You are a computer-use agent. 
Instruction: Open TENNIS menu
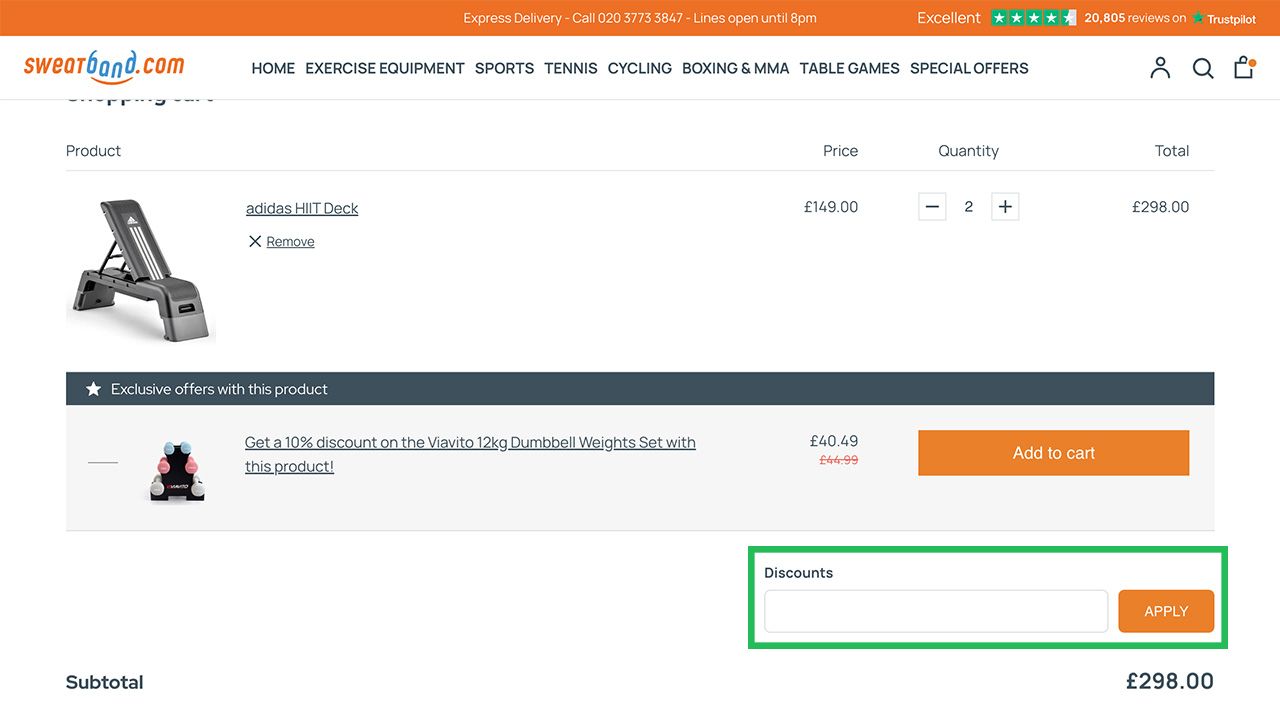coord(571,68)
